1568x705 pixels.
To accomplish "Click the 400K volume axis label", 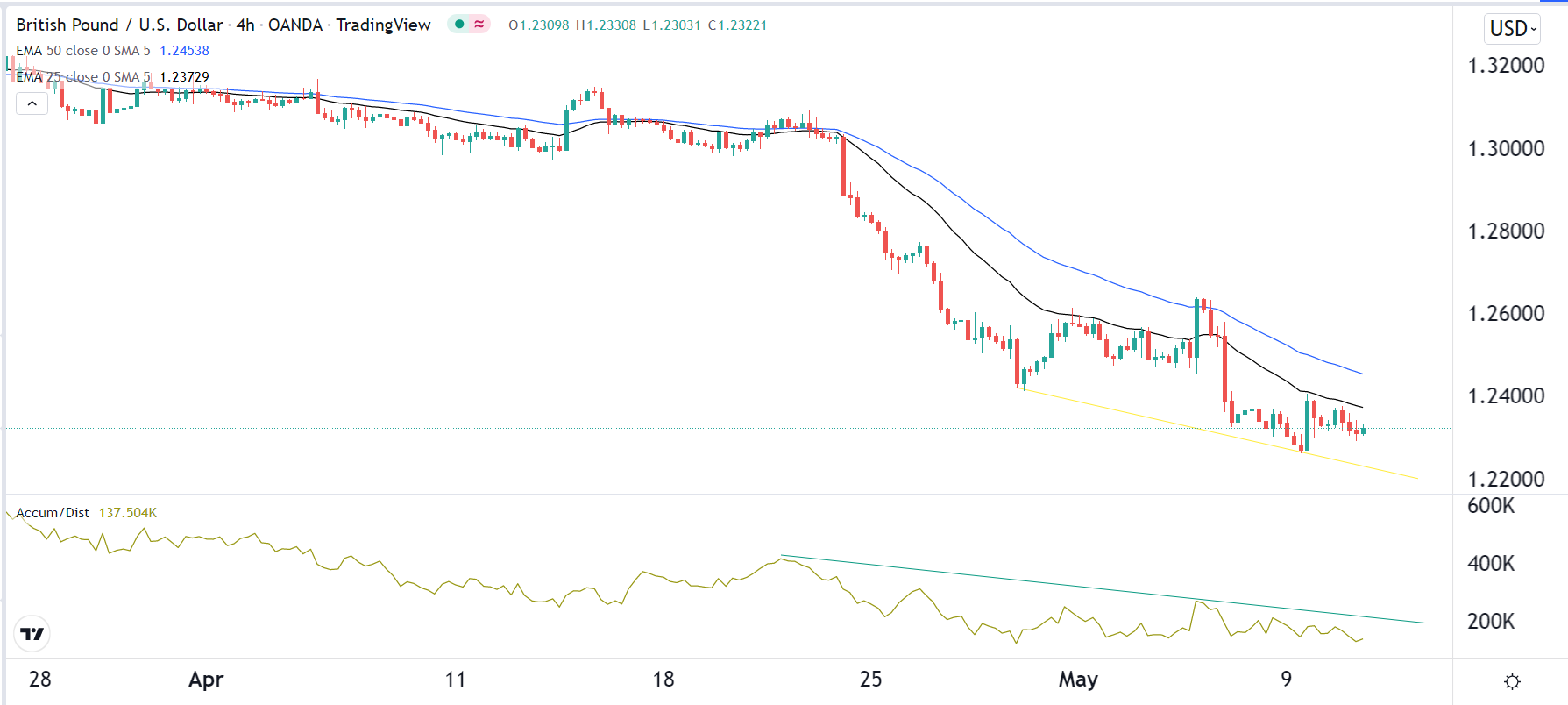I will pos(1491,564).
